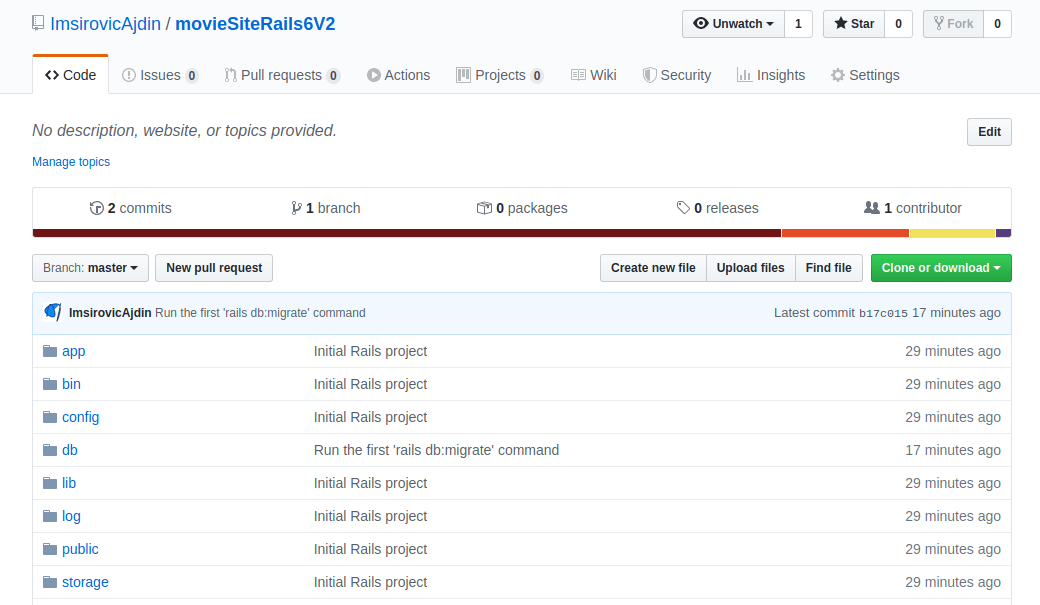Switch to the Issues tab
The image size is (1040, 605).
160,75
